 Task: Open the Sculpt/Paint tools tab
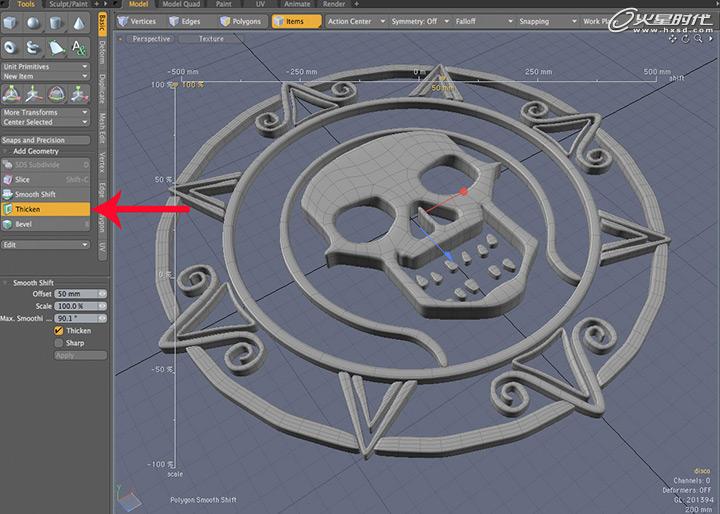(68, 4)
